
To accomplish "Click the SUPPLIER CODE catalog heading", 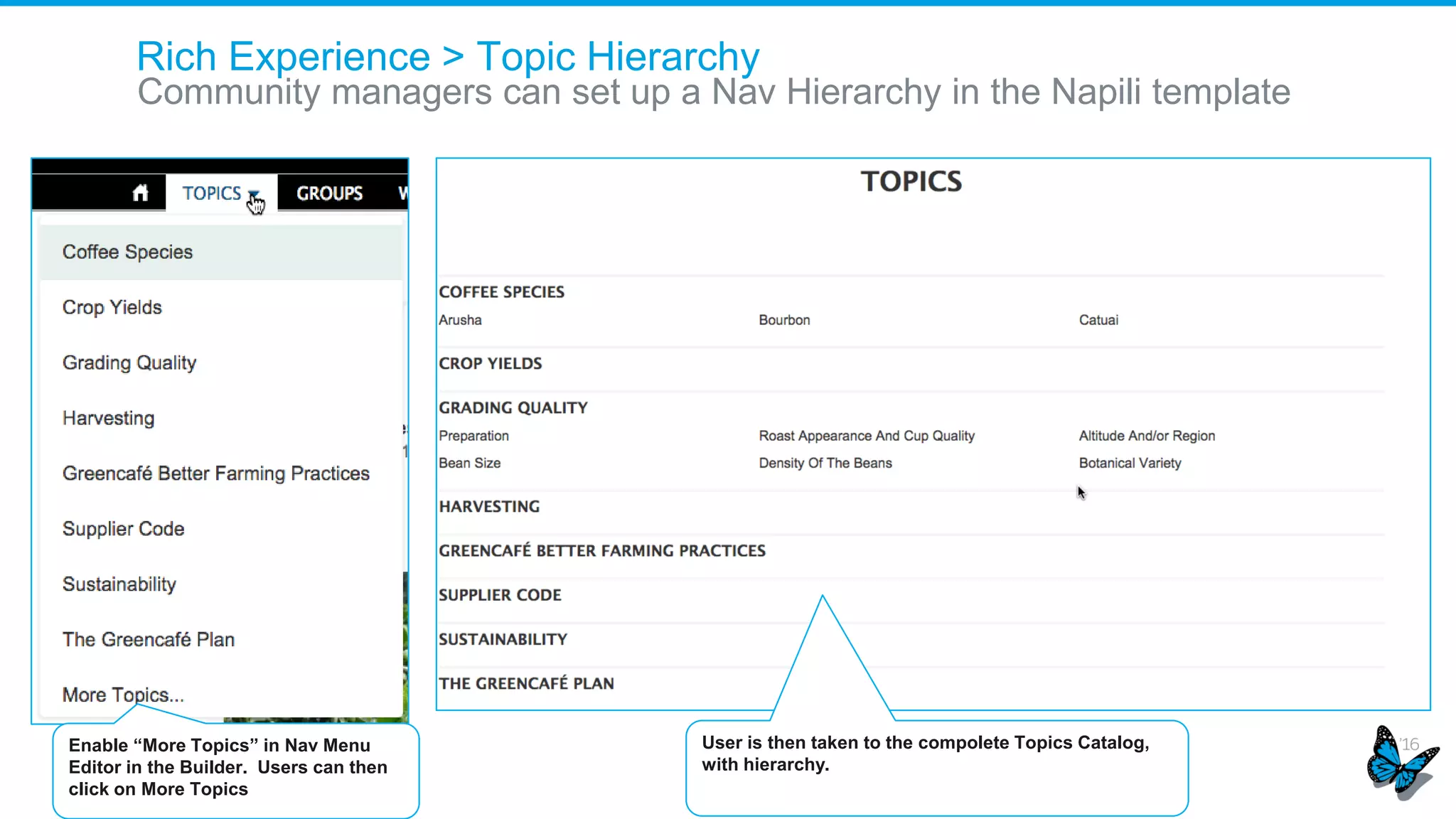I will pos(500,595).
